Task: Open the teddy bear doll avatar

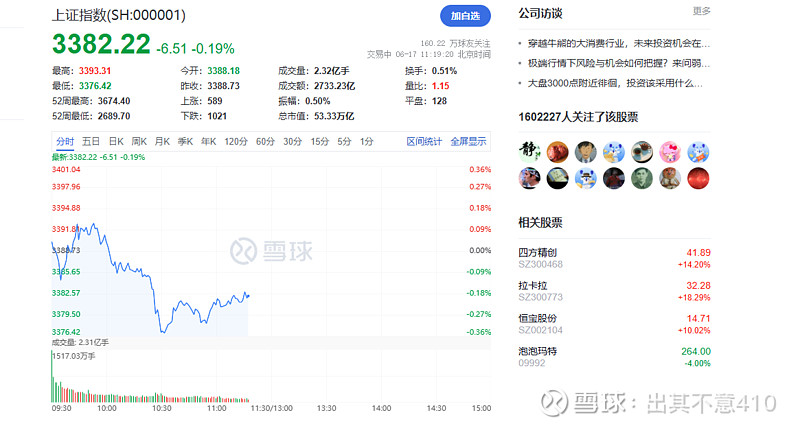Action: click(670, 179)
